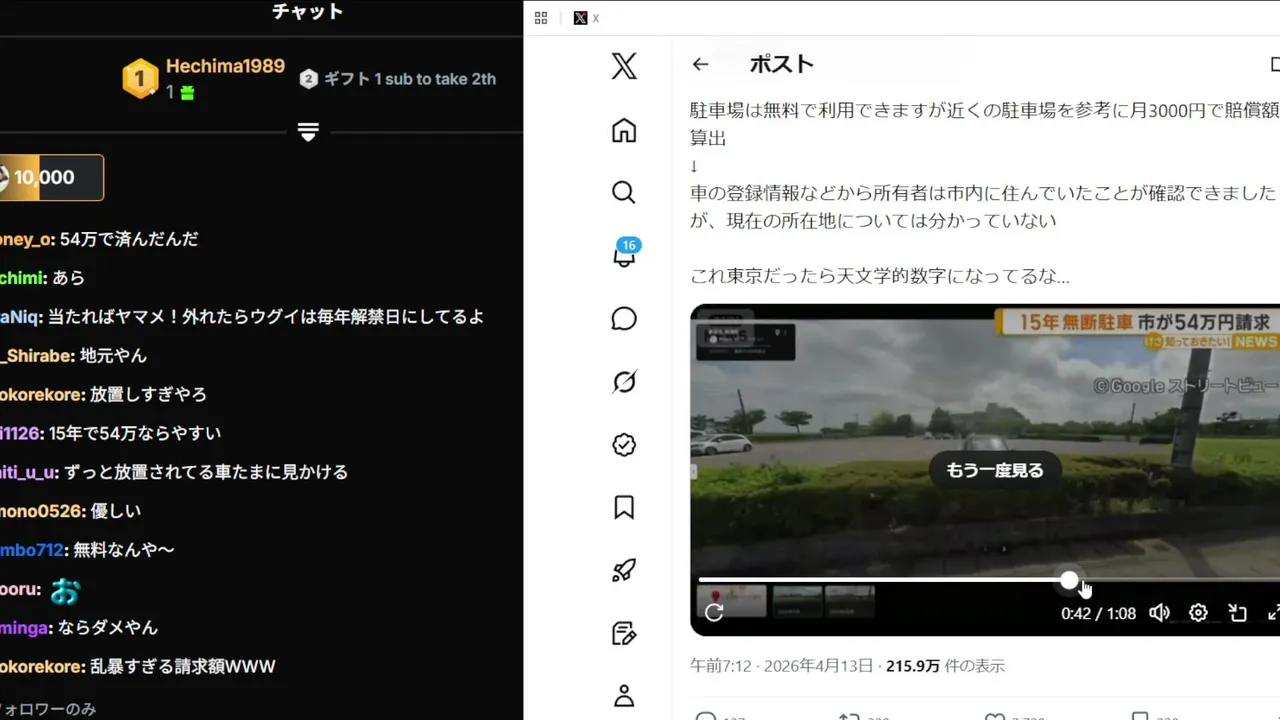Click the もう一度見る watch again button

tap(995, 470)
